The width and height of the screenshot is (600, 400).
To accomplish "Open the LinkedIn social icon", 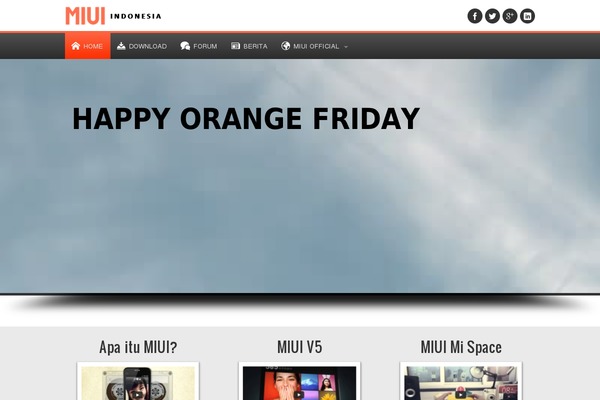I will 527,16.
